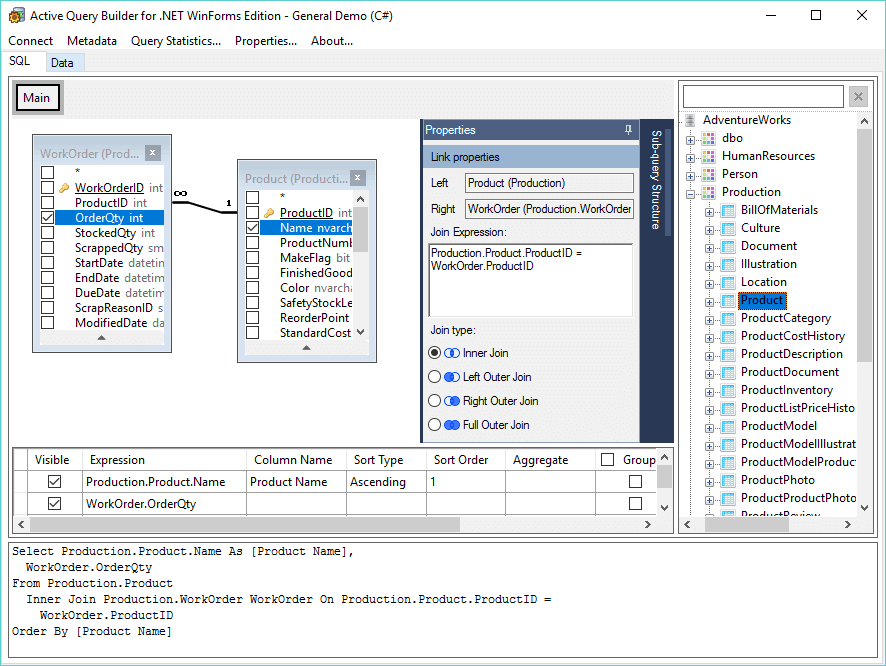Click the HumanResources schema icon
886x666 pixels.
(x=709, y=156)
